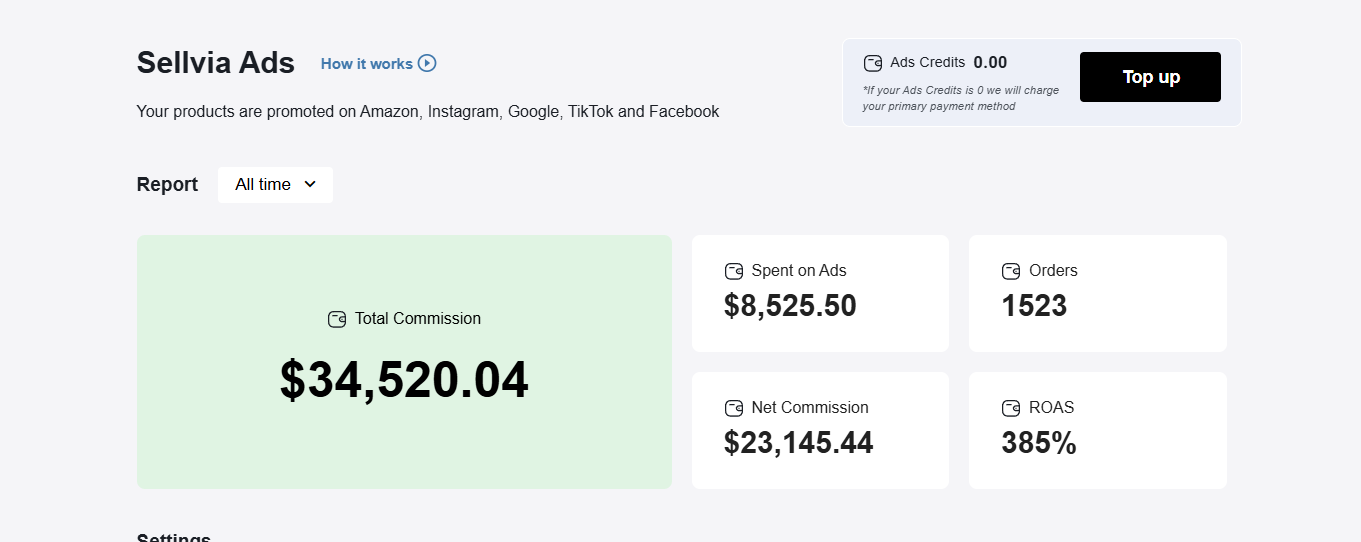Click the Orders count 1523

1034,306
